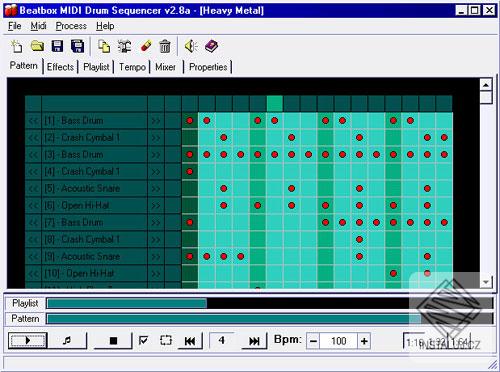
Task: Toggle the speaker sound icon
Action: 191,46
